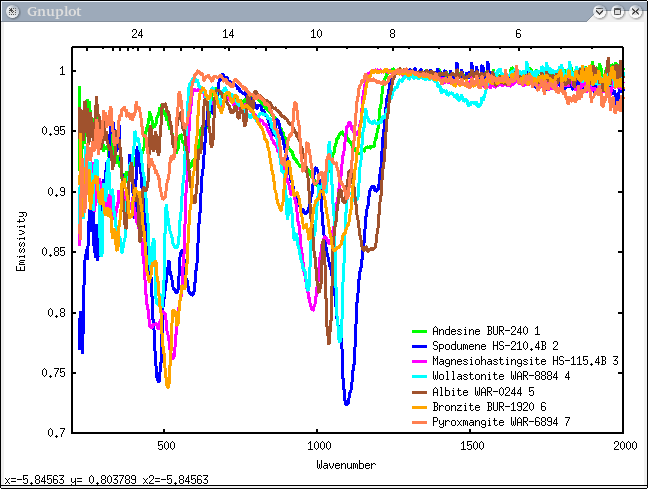
Task: Click the blue Spodumene minimum near 1100 wavenumber
Action: coord(346,402)
